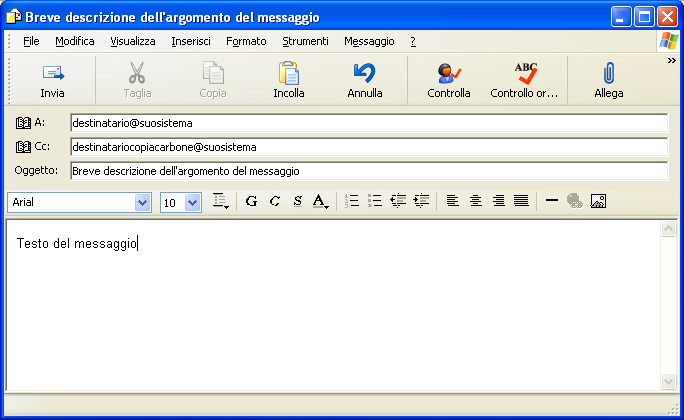
Task: Toggle underline (S) formatting
Action: 298,201
